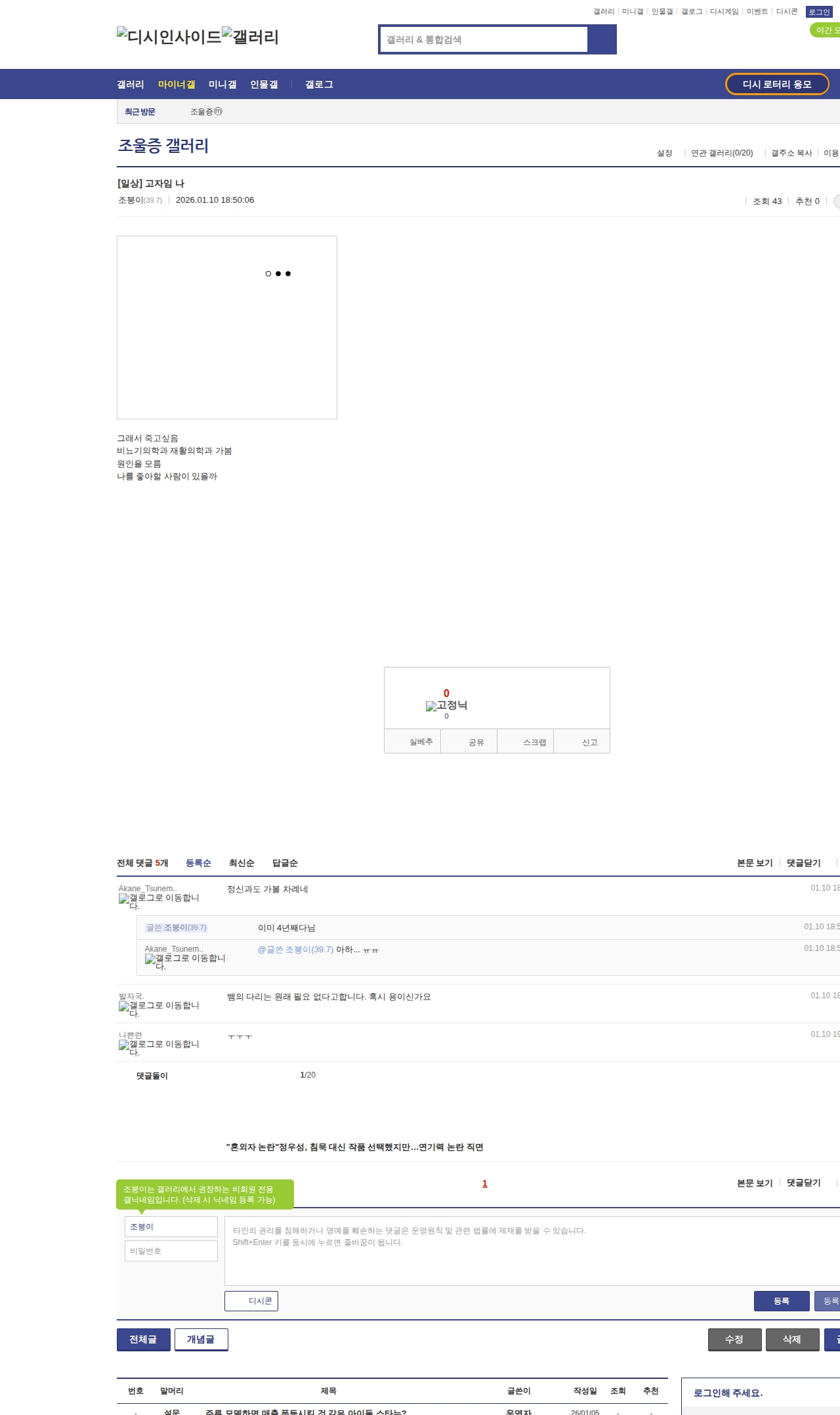
Task: Click the 비밀번호 password field
Action: click(171, 1251)
